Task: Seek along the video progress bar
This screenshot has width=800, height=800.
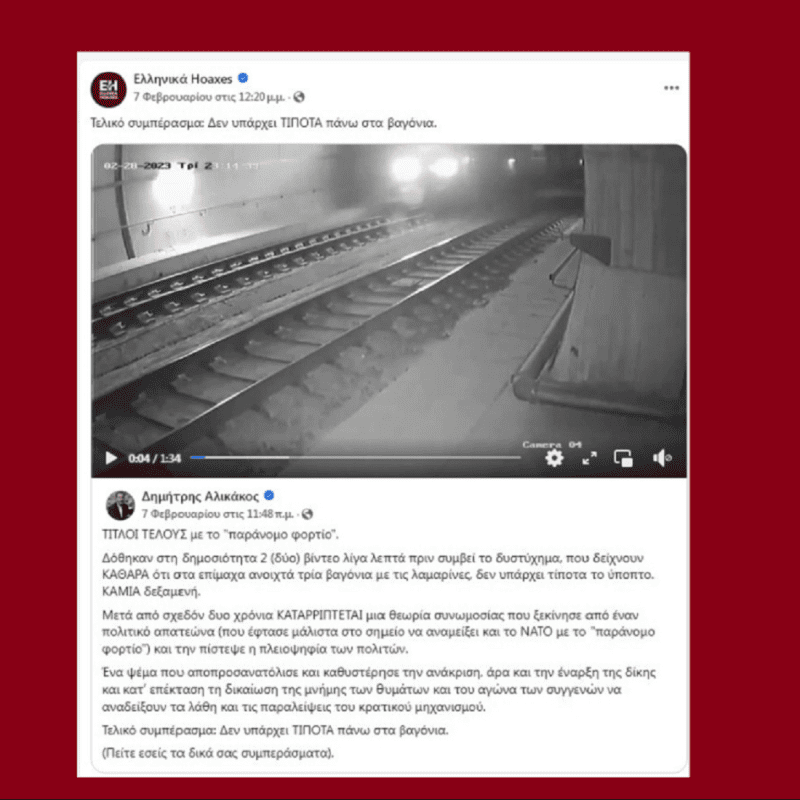Action: pyautogui.click(x=355, y=458)
